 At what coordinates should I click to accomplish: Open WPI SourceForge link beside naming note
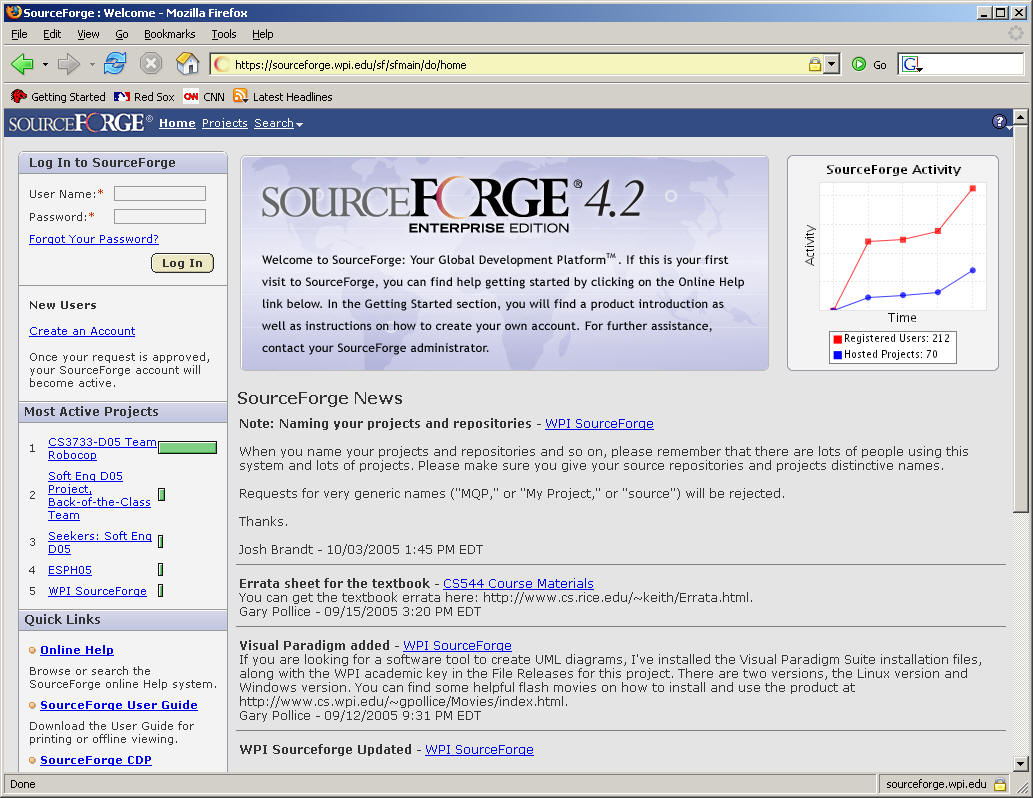tap(599, 424)
